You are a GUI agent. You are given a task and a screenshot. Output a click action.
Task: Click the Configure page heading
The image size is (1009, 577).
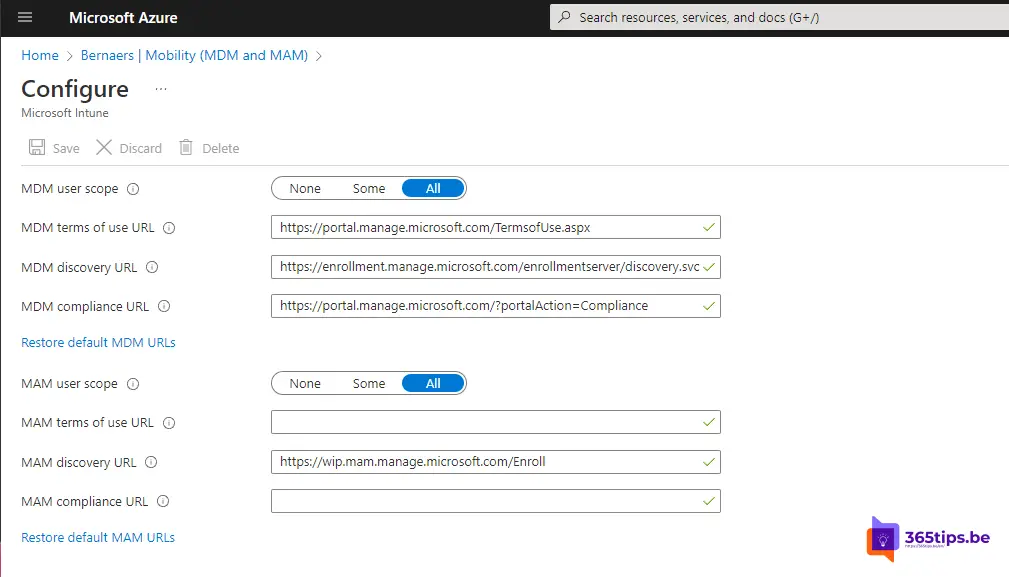tap(75, 89)
